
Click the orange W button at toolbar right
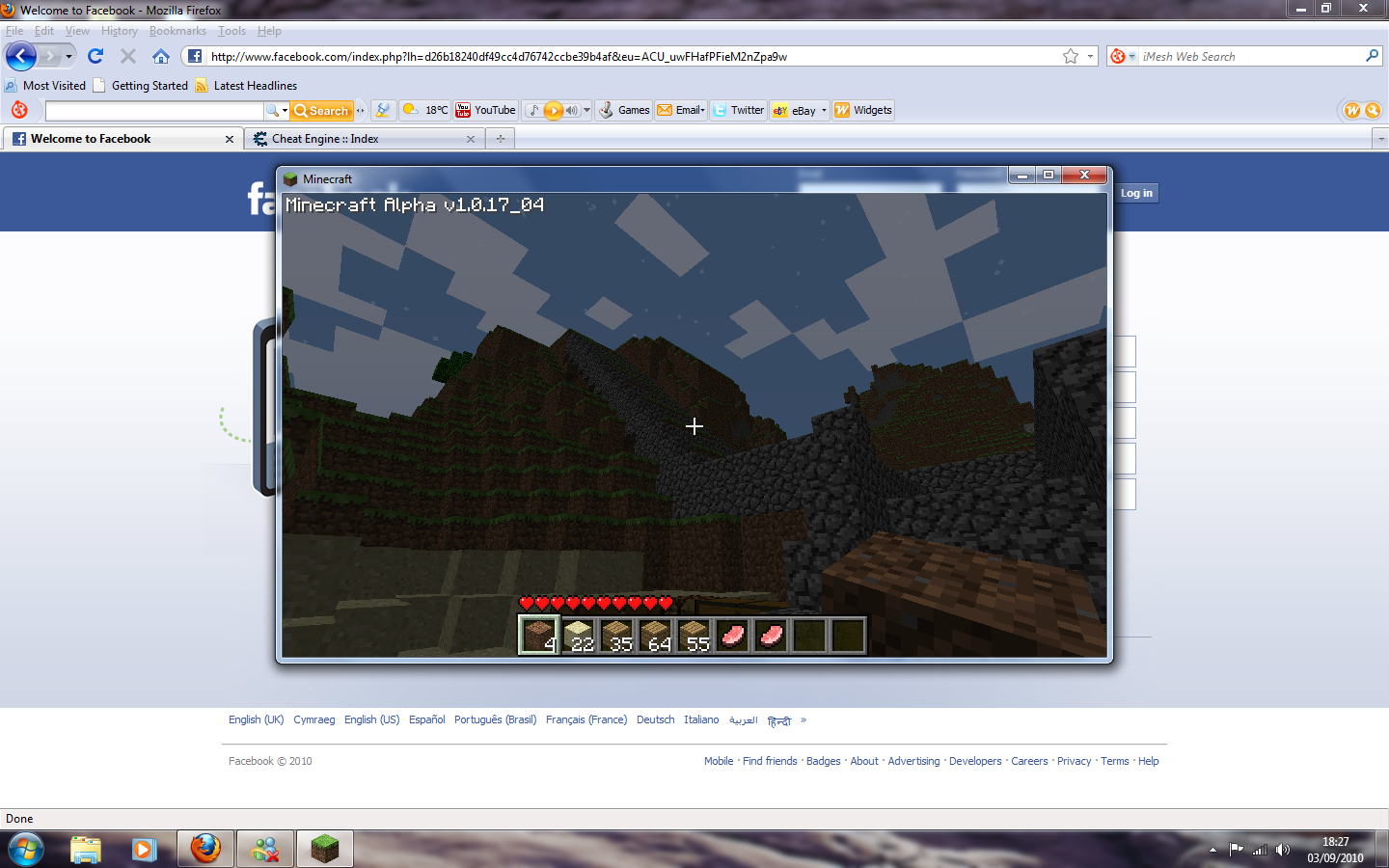pyautogui.click(x=1352, y=110)
